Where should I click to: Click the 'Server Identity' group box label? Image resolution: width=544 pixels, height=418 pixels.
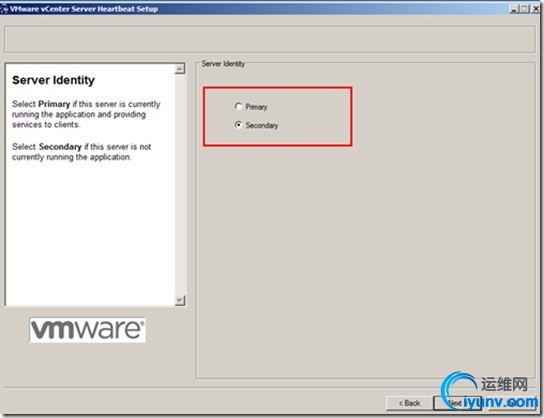[223, 63]
